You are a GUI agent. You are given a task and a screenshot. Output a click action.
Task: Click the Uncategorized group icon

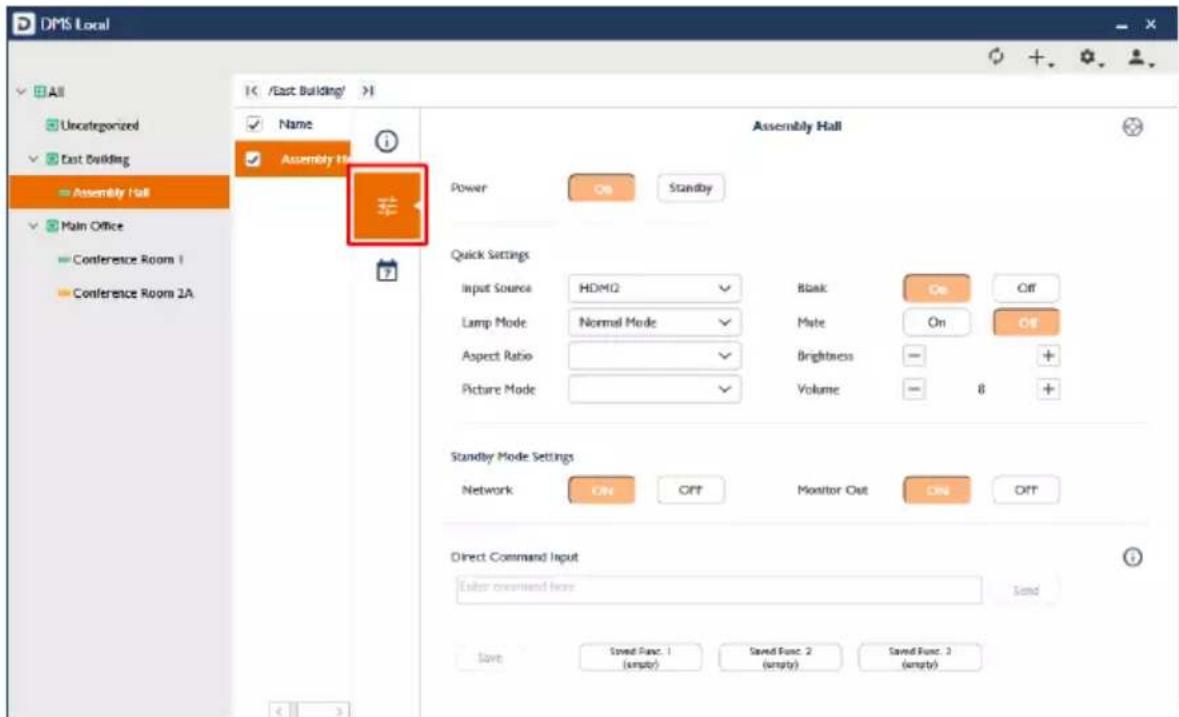[x=52, y=125]
